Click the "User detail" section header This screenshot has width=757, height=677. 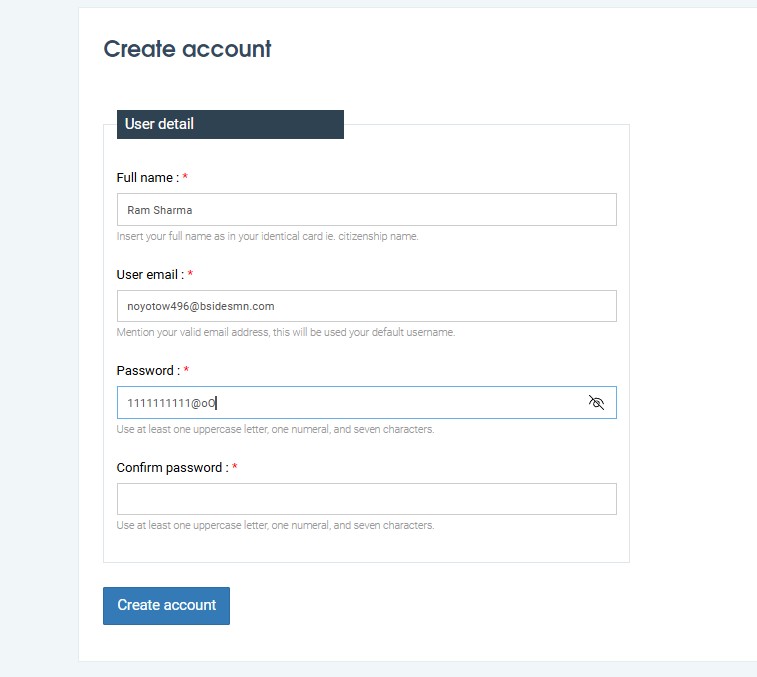pos(160,124)
